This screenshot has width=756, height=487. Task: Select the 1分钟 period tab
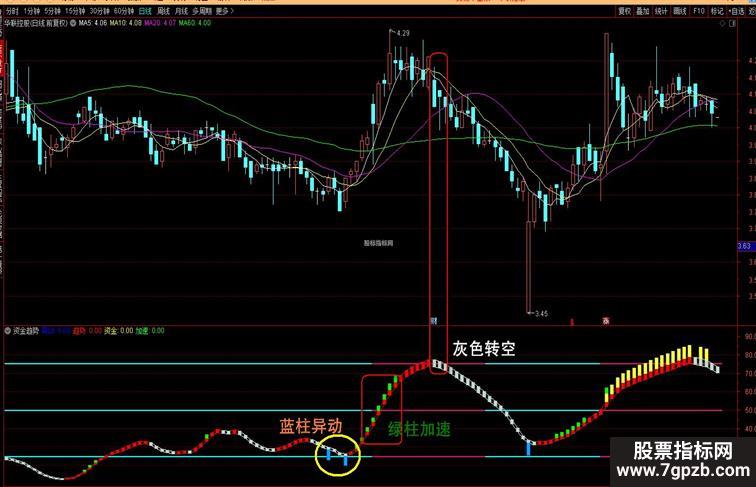pos(31,11)
